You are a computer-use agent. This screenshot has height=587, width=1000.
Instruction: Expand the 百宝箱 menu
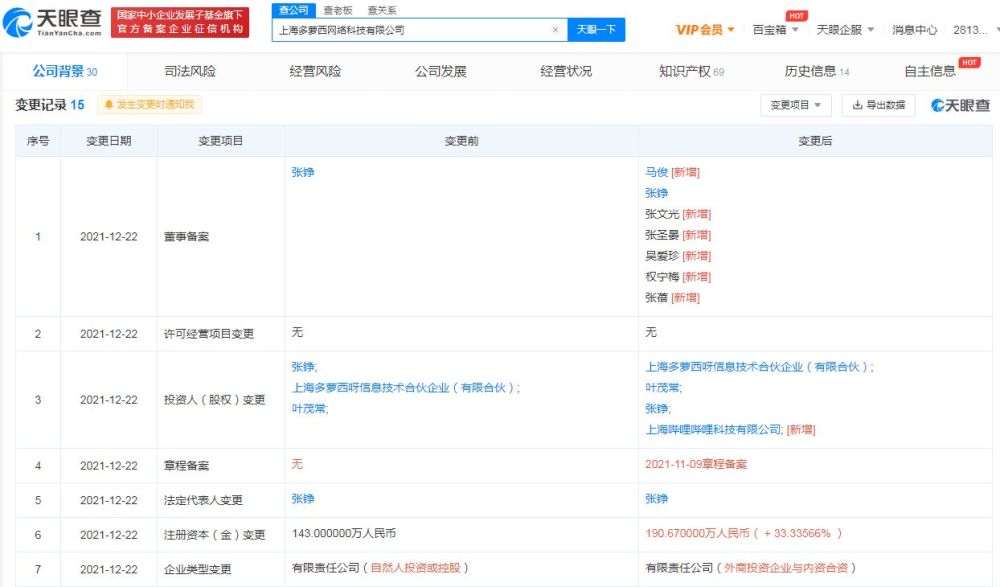(x=775, y=30)
